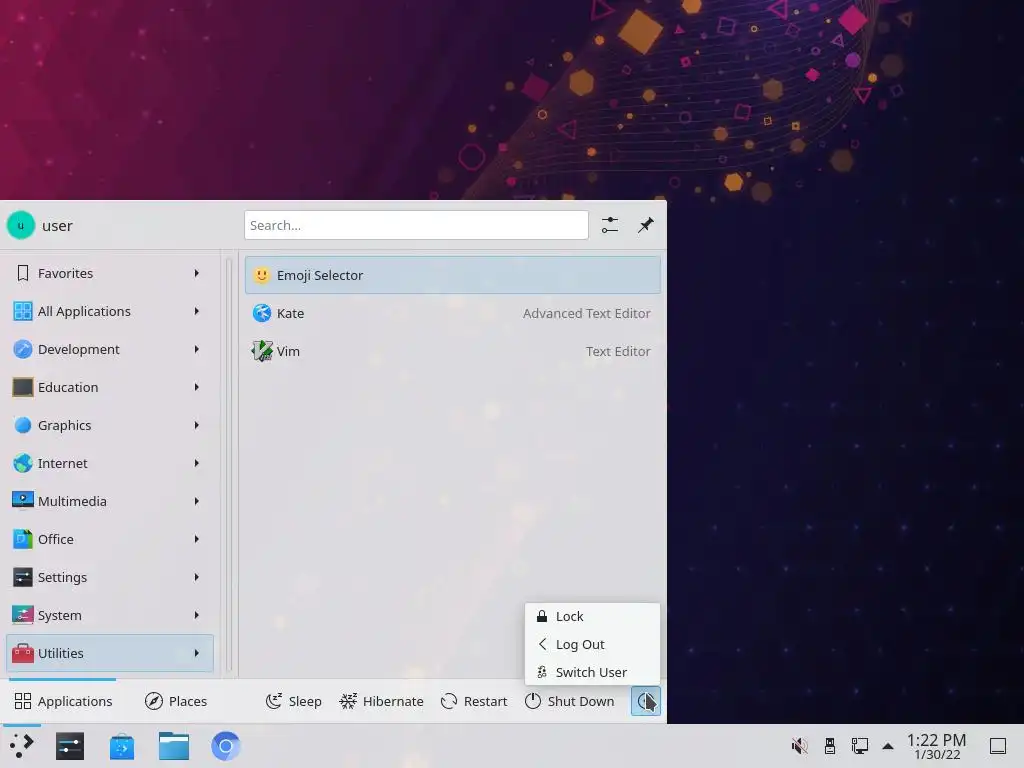Hibernate the computer
Image resolution: width=1024 pixels, height=768 pixels.
click(381, 701)
